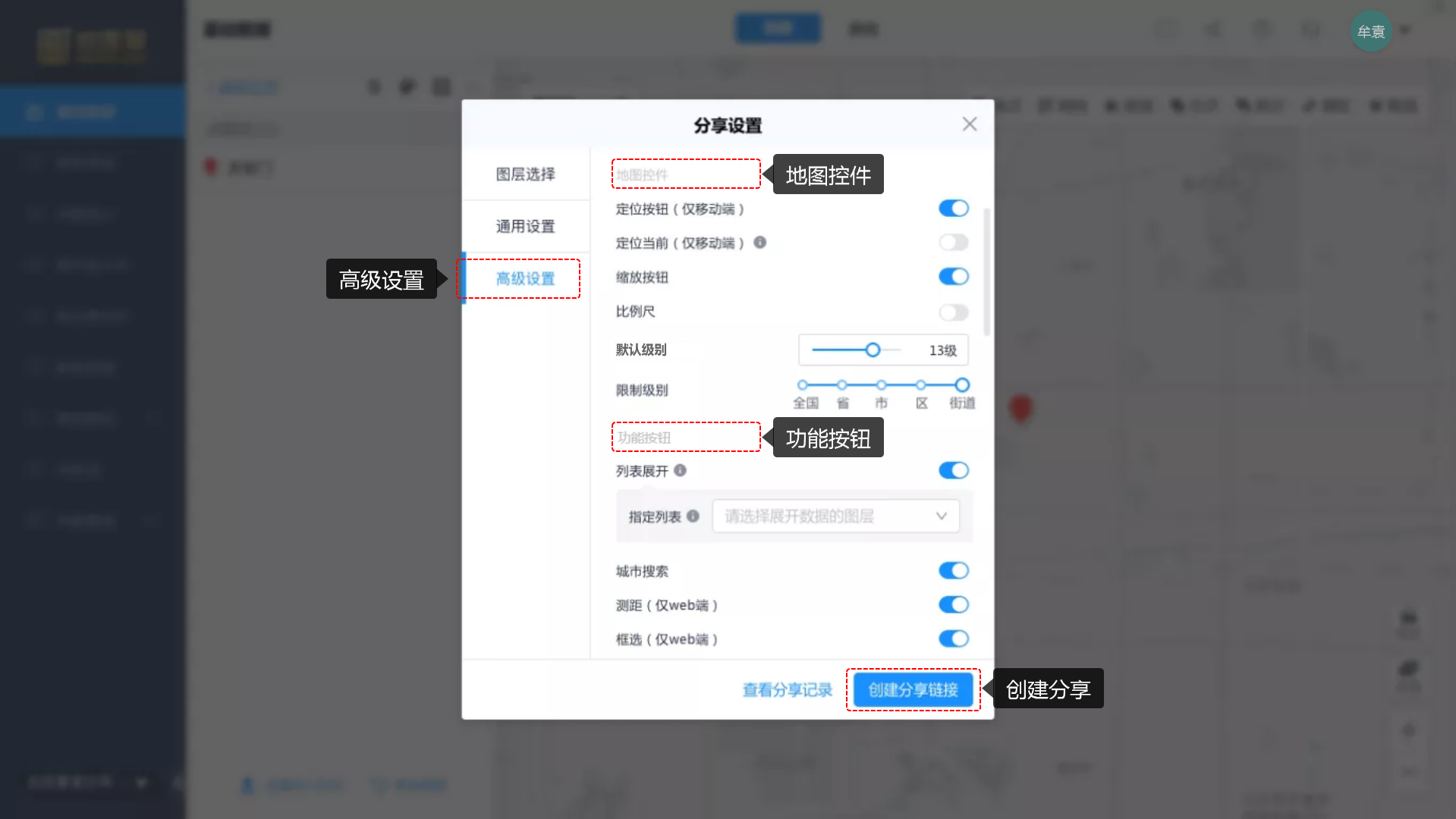Click info icon next to 定位当前

click(759, 243)
